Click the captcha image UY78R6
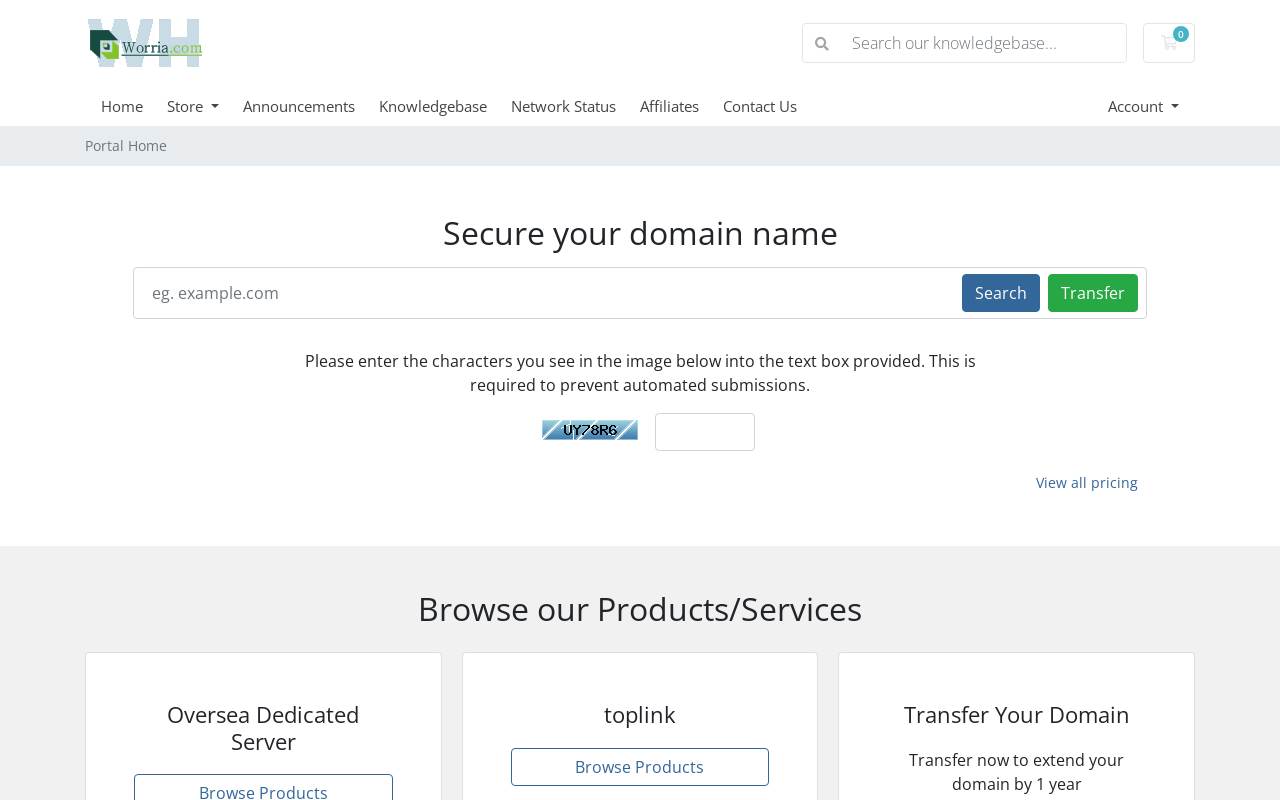 (x=590, y=430)
